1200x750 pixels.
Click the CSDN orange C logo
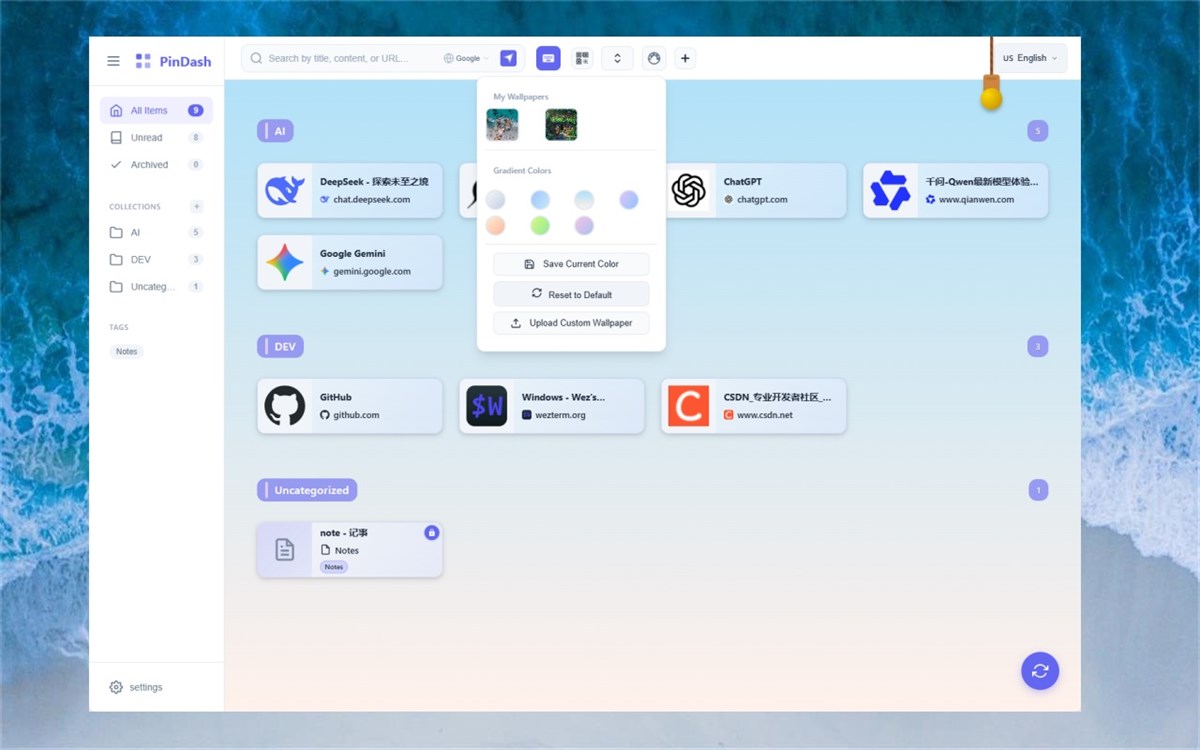pos(688,406)
